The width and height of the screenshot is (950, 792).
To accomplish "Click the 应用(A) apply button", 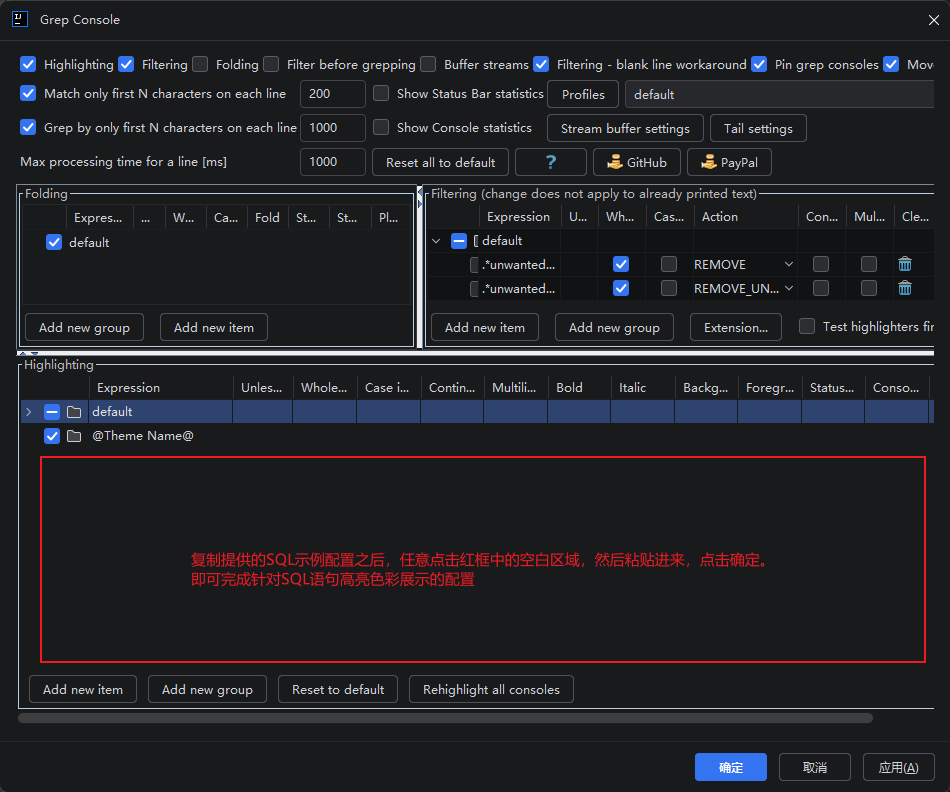I will point(899,767).
